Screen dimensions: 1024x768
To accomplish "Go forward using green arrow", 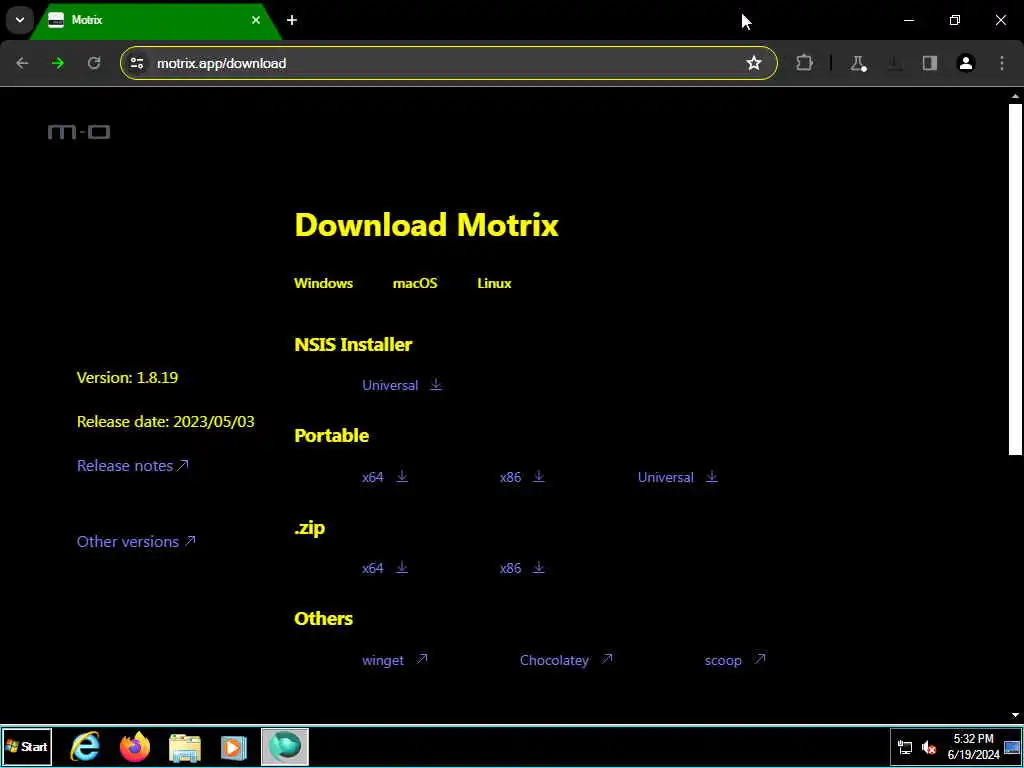I will point(58,63).
